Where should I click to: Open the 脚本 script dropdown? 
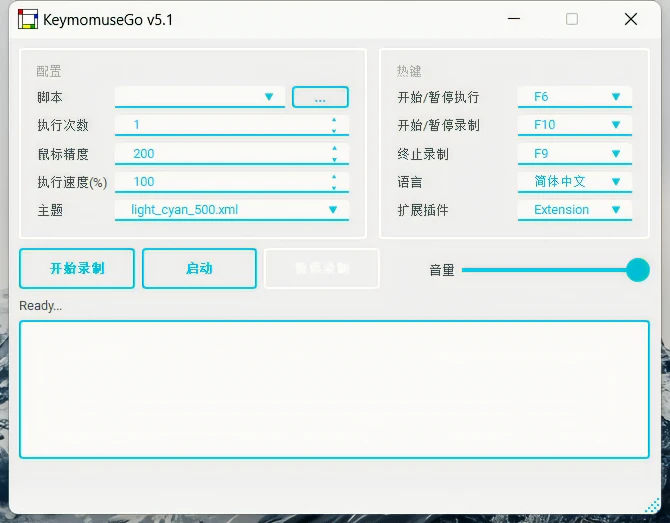click(x=200, y=97)
